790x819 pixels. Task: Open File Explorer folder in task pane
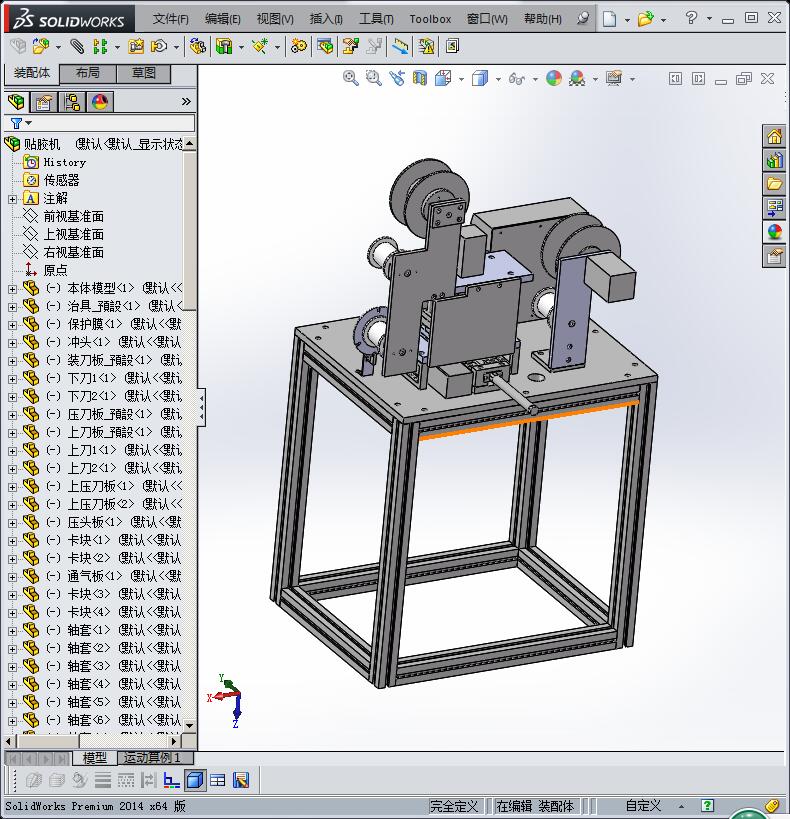point(774,184)
